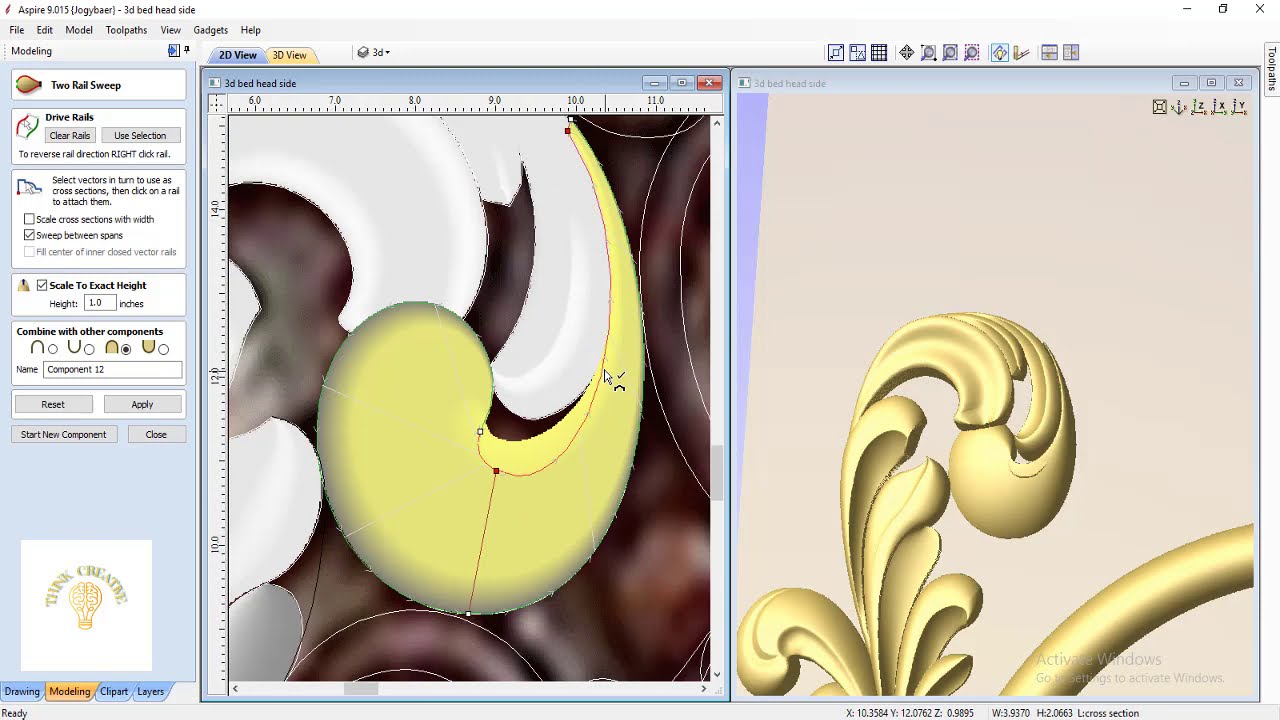The width and height of the screenshot is (1280, 720).
Task: Open the 3d layer dropdown in toolbar
Action: [375, 53]
